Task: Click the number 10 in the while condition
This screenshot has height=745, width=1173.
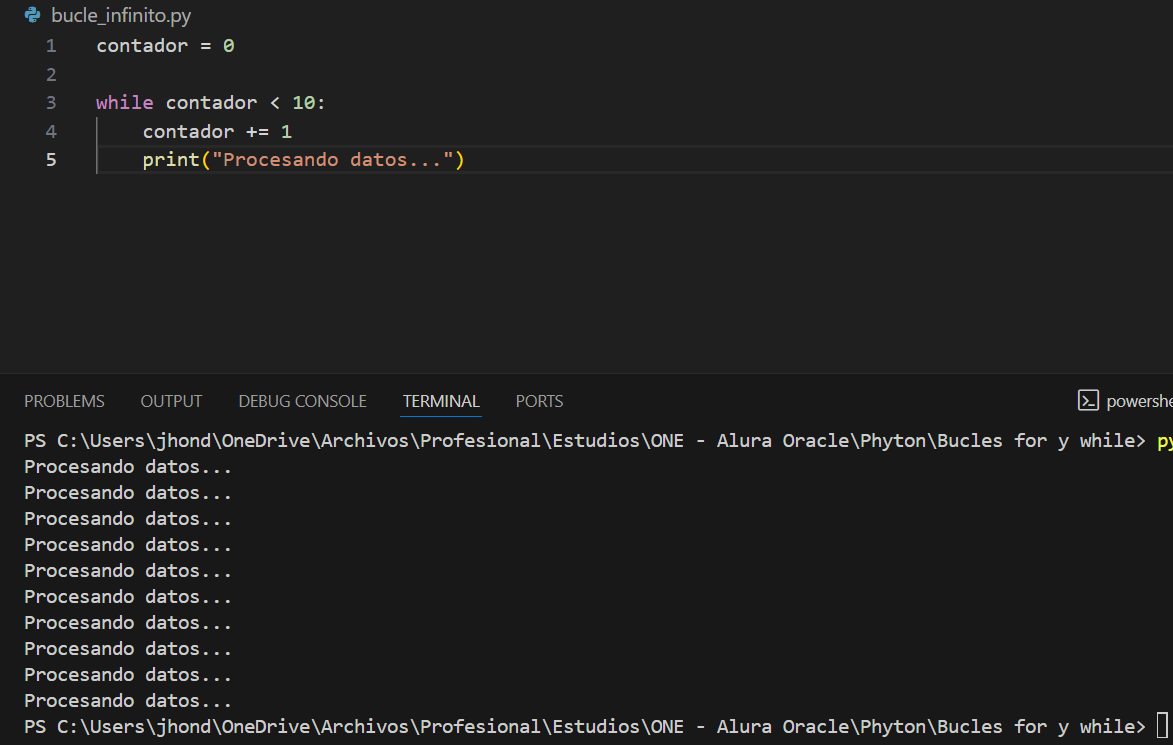Action: 303,103
